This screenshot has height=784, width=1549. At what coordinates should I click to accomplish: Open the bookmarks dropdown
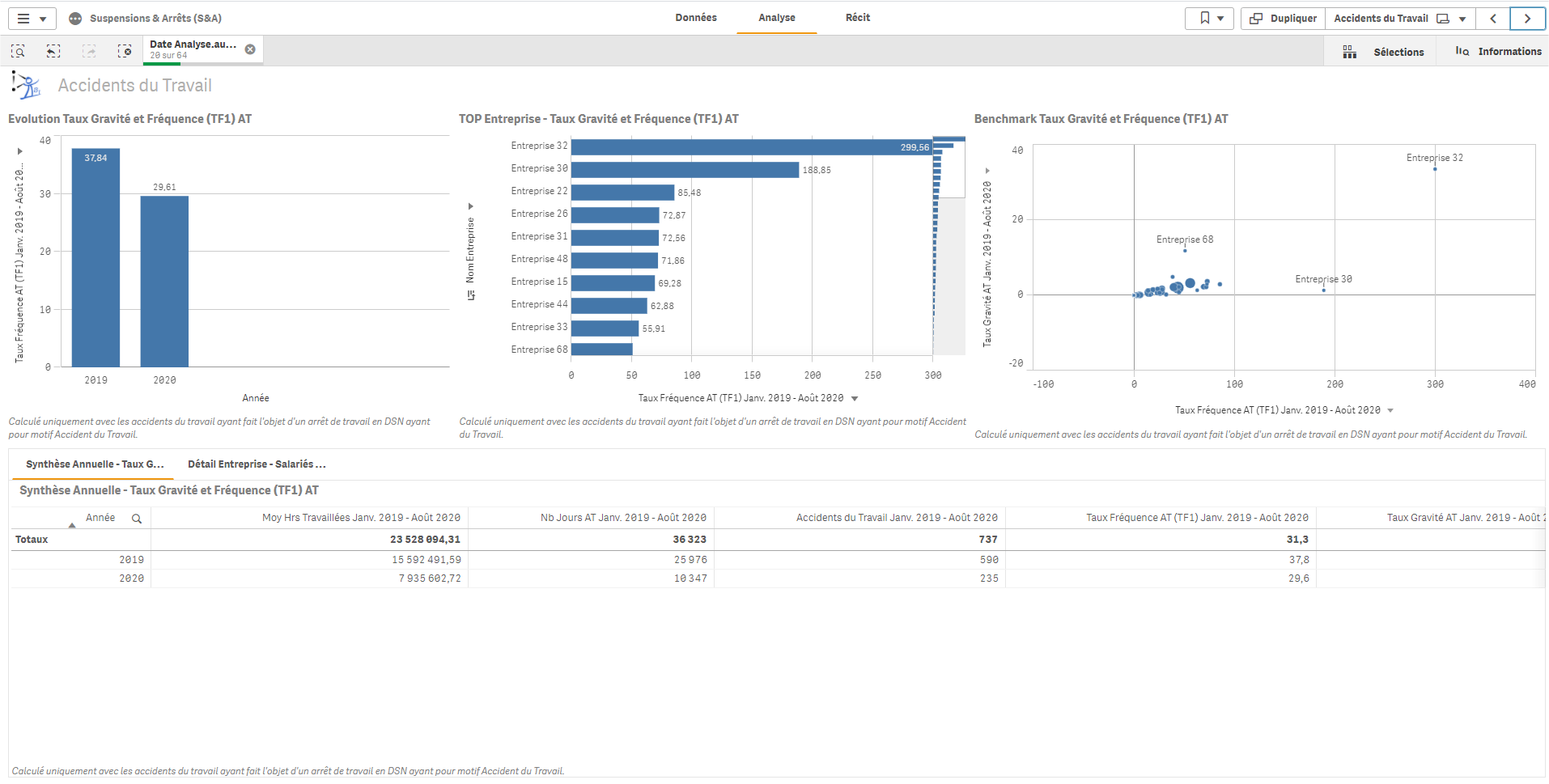[x=1210, y=19]
